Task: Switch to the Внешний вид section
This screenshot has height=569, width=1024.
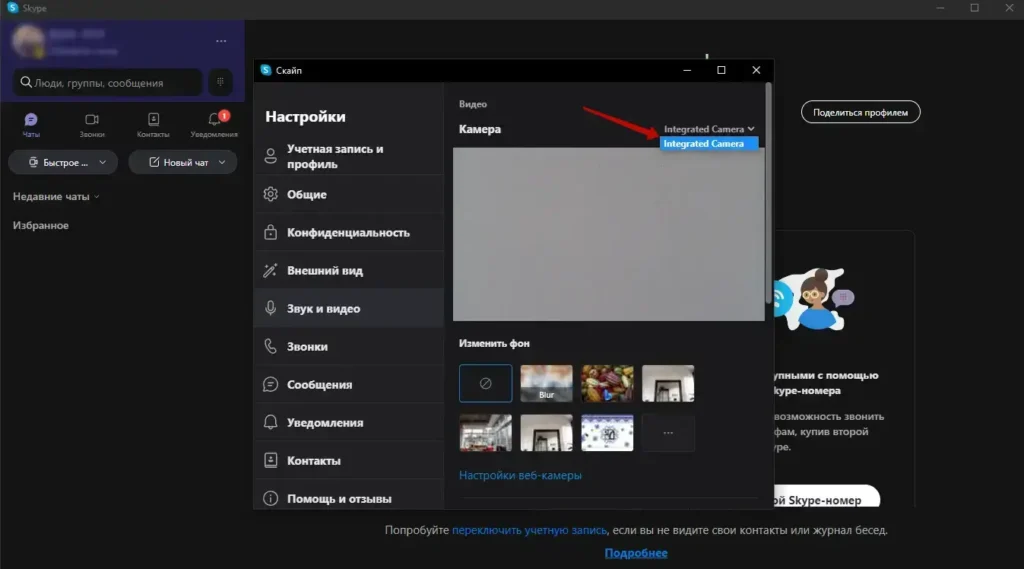Action: pyautogui.click(x=349, y=270)
